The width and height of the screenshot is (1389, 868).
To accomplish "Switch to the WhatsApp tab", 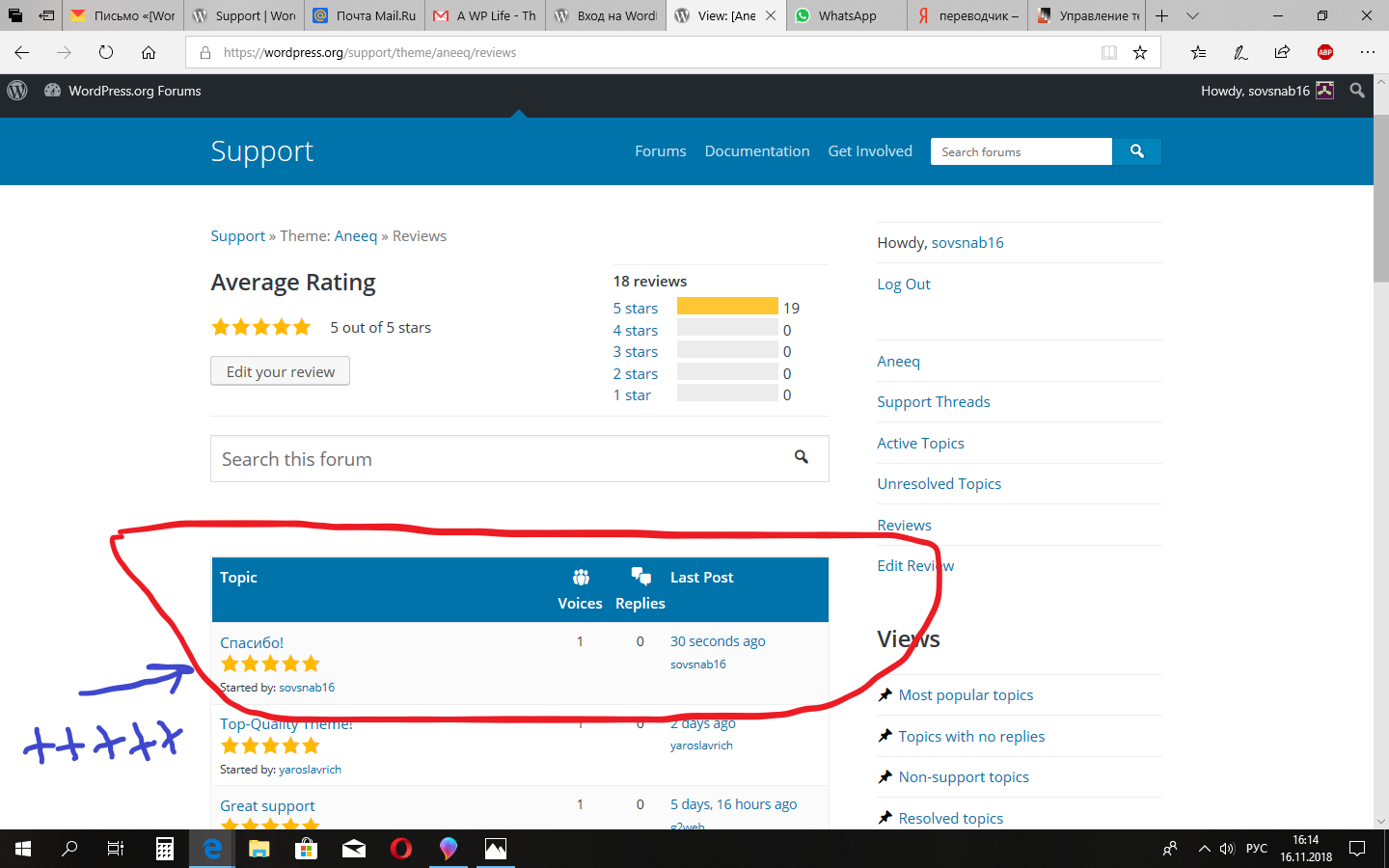I will [x=847, y=15].
